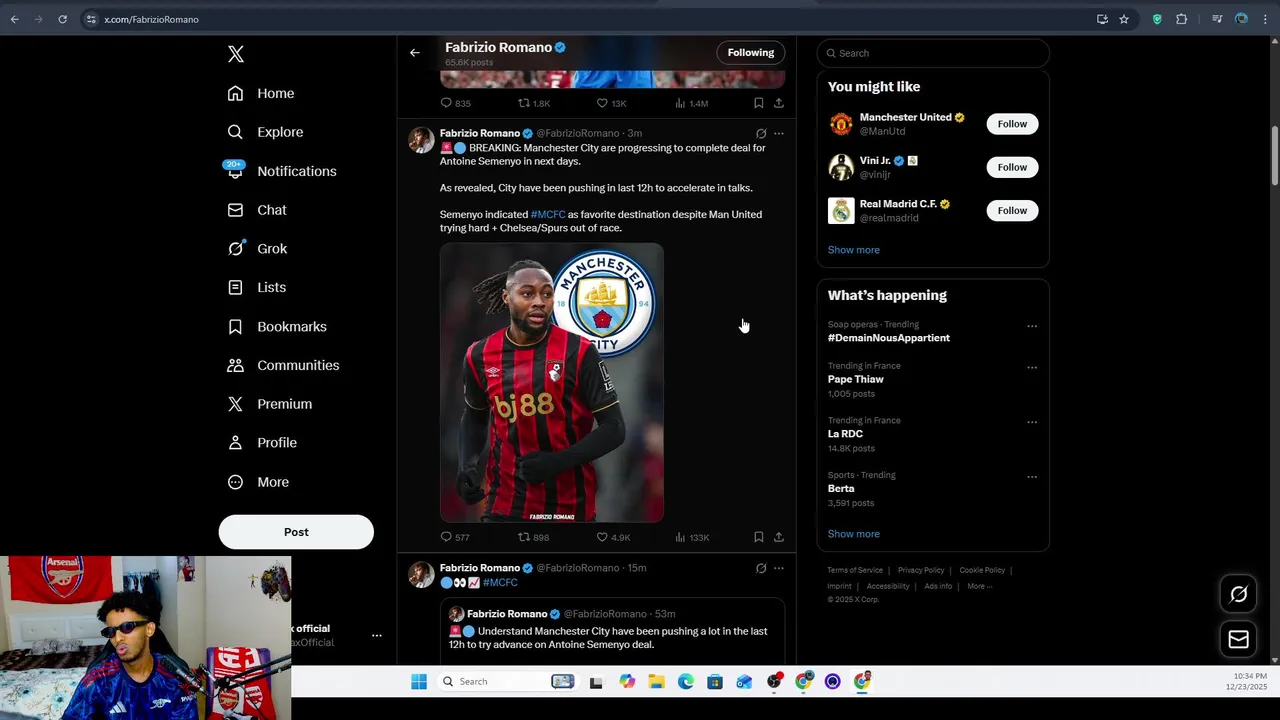Follow Real Madrid C.F.
Viewport: 1280px width, 720px height.
[1012, 210]
